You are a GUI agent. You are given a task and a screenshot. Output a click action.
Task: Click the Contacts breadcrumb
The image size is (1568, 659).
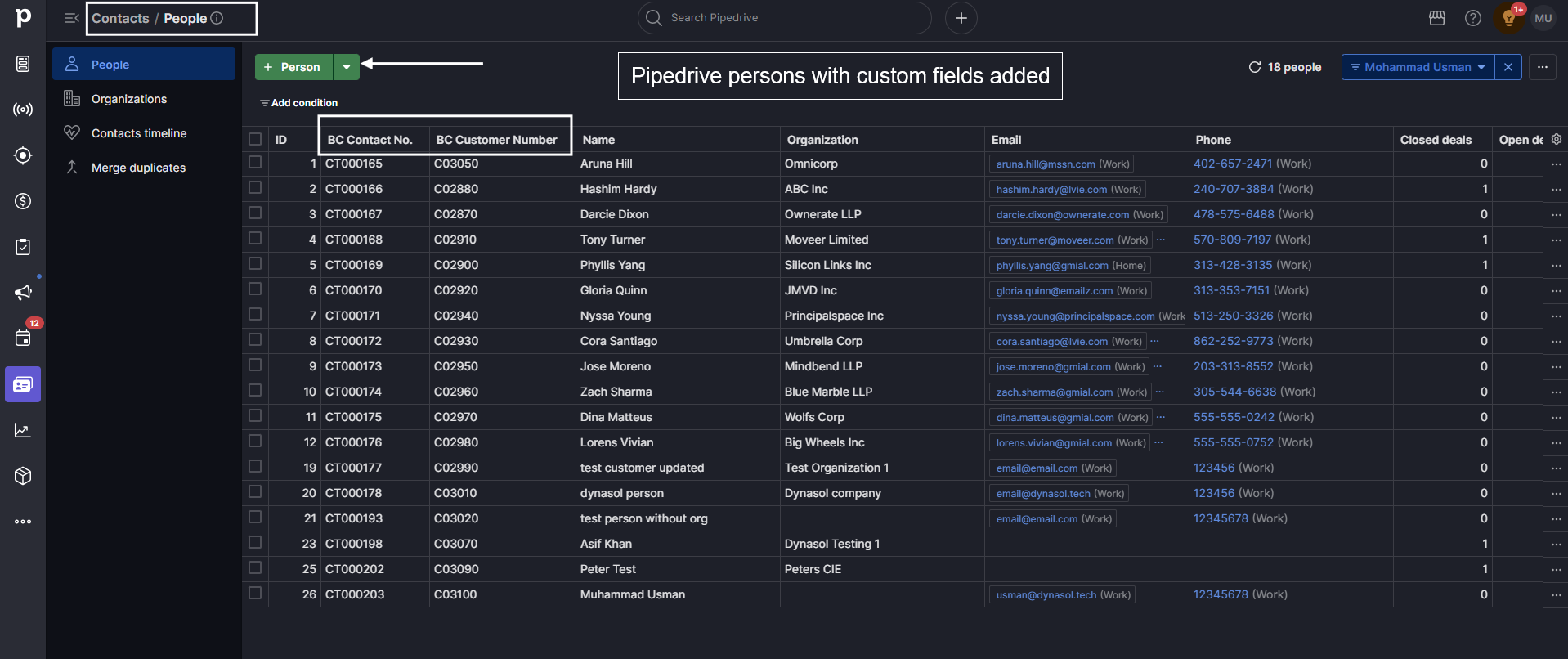(120, 18)
